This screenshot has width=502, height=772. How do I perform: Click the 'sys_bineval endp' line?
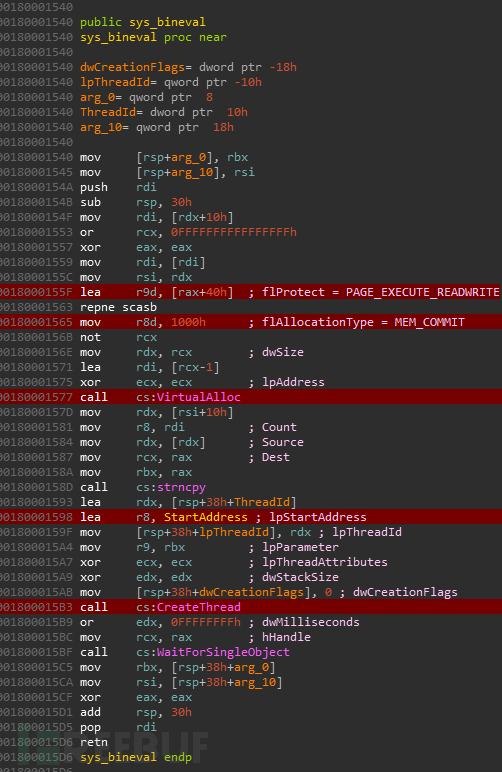(136, 757)
